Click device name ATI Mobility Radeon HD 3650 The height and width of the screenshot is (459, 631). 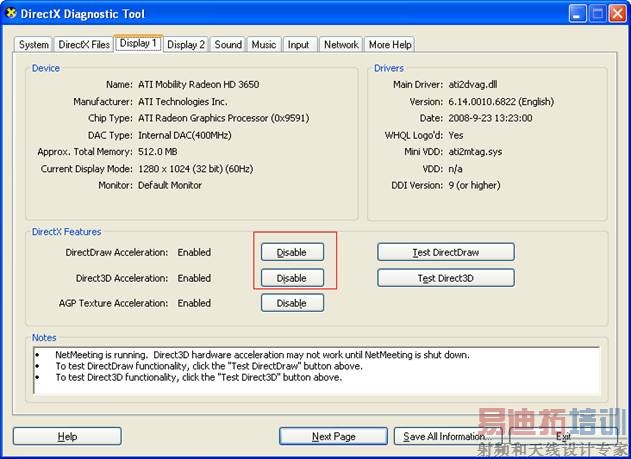198,84
